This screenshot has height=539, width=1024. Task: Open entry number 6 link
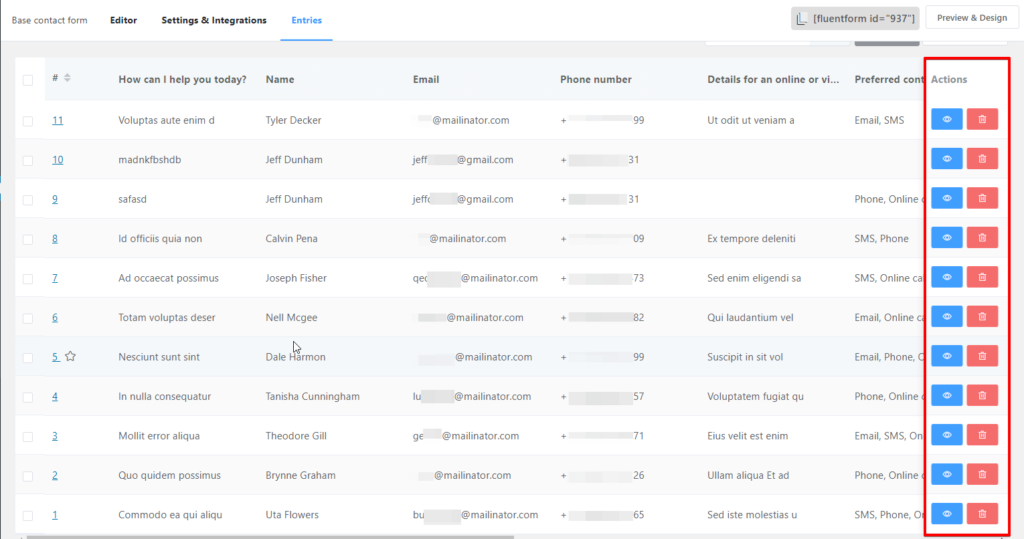[55, 318]
